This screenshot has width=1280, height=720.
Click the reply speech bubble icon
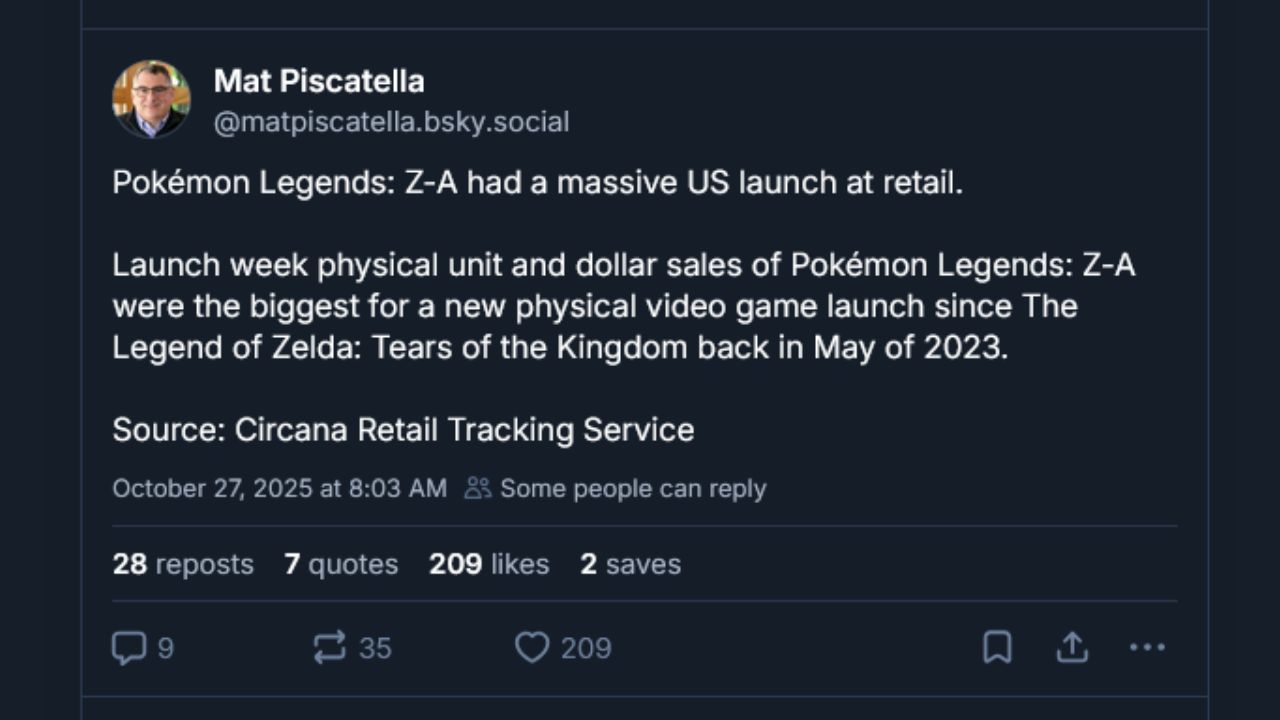click(x=129, y=648)
